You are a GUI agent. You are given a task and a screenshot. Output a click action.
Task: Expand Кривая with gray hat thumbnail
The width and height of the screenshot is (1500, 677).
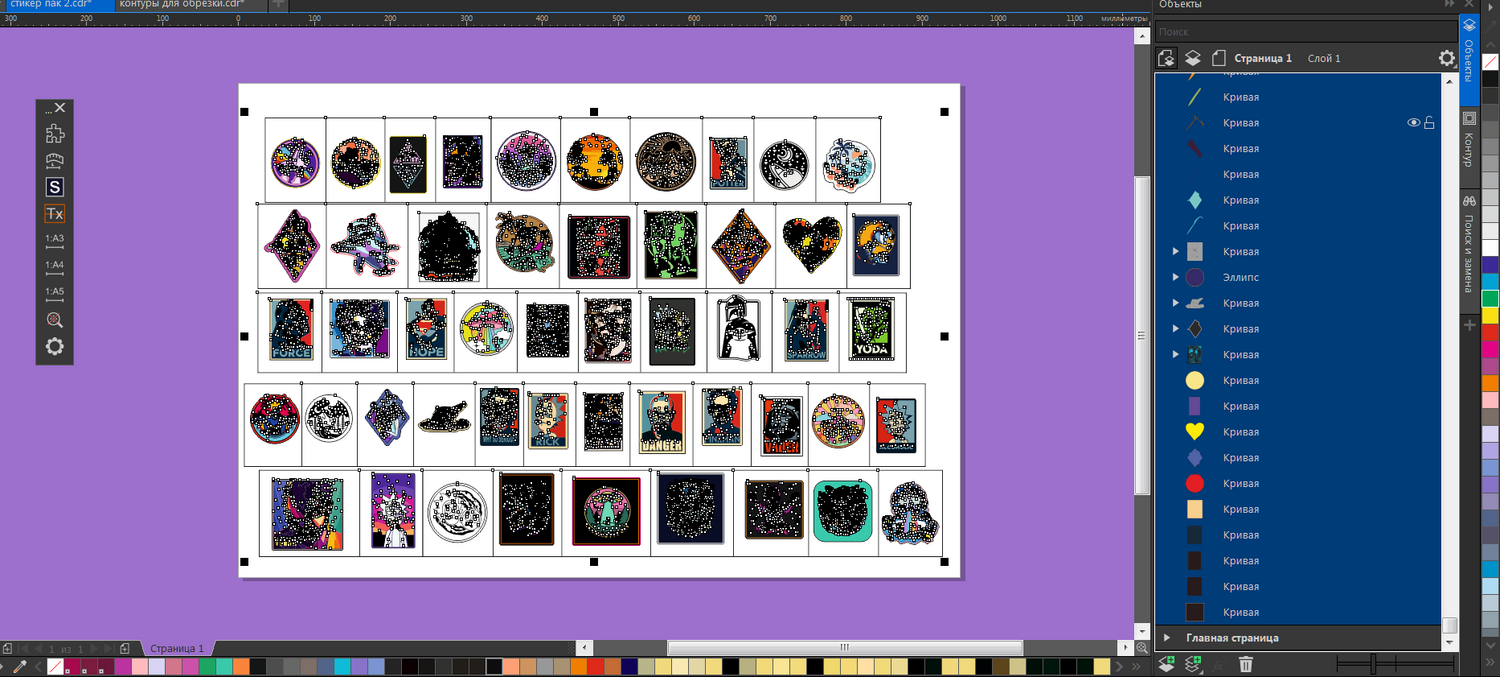1176,303
